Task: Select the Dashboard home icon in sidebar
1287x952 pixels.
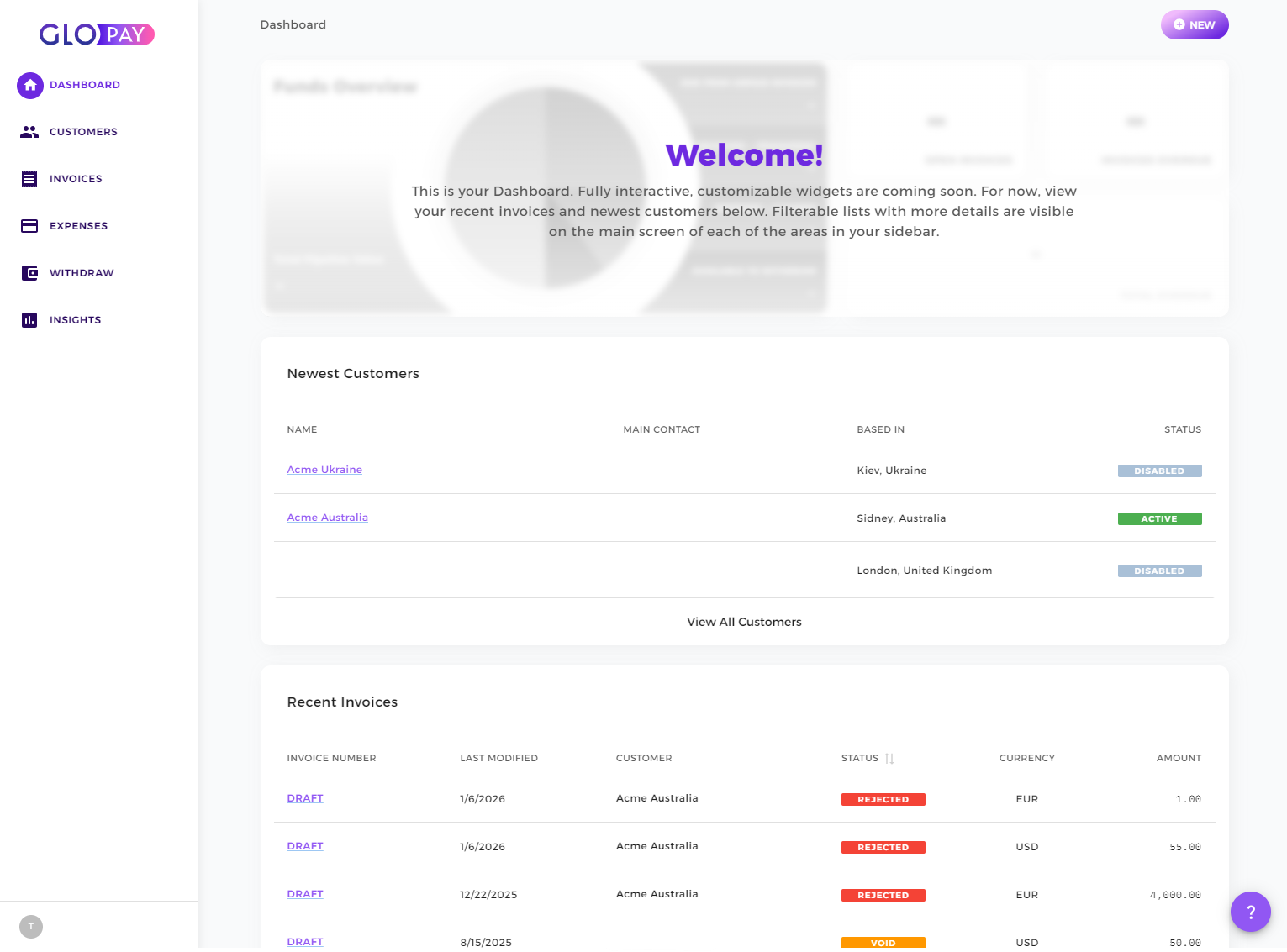Action: [30, 85]
